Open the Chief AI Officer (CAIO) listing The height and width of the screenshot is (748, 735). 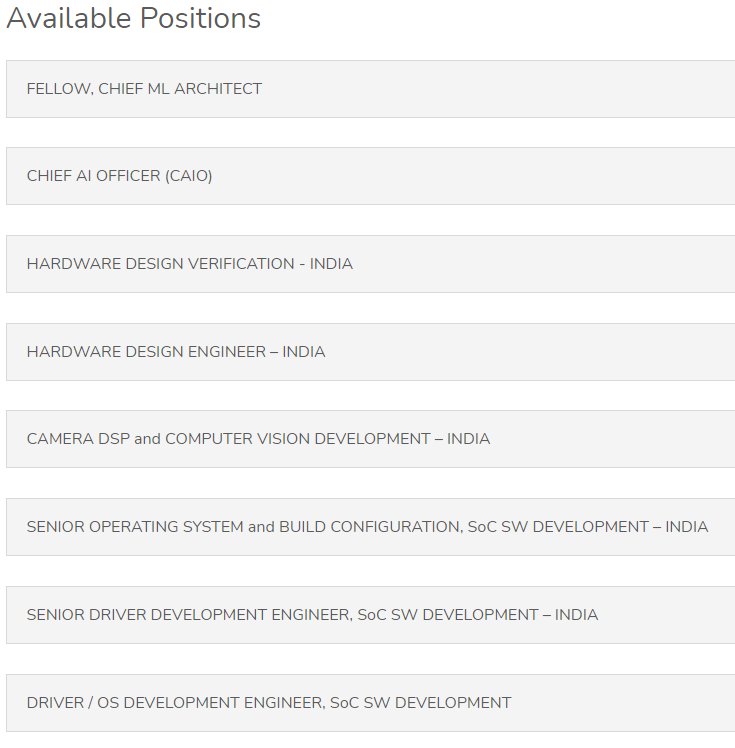pos(371,176)
